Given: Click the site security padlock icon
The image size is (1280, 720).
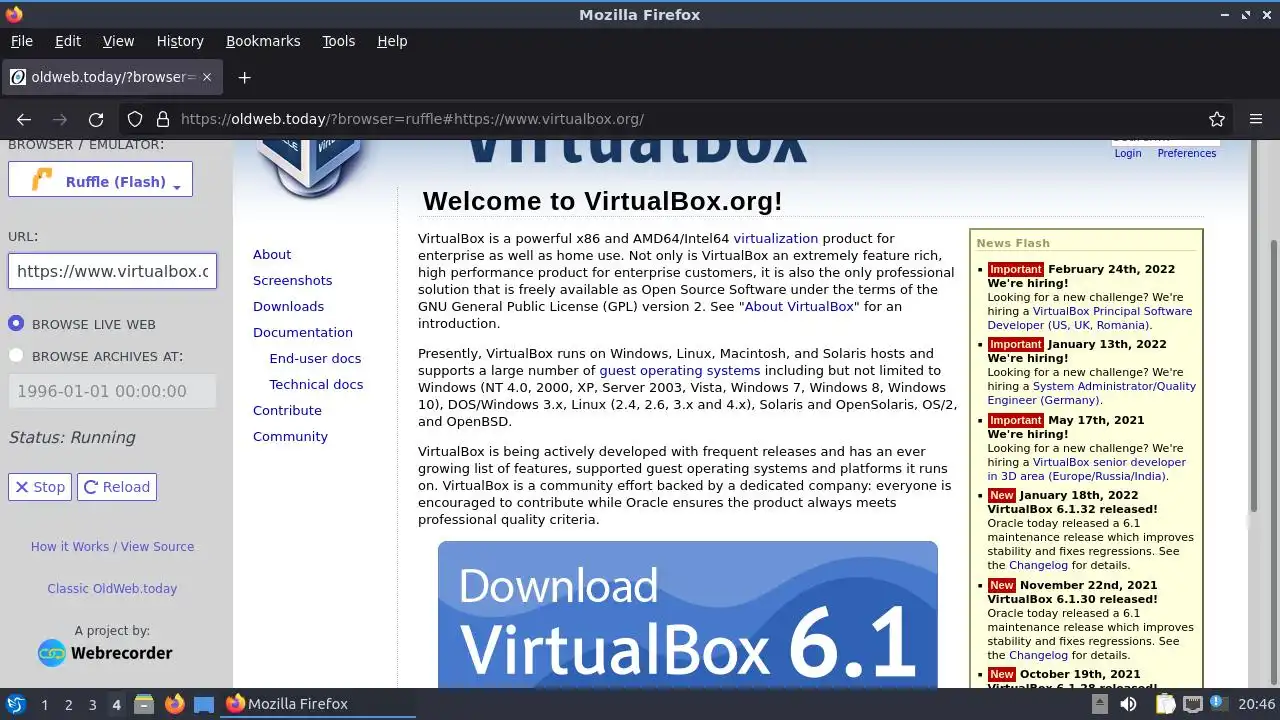Looking at the screenshot, I should [163, 119].
